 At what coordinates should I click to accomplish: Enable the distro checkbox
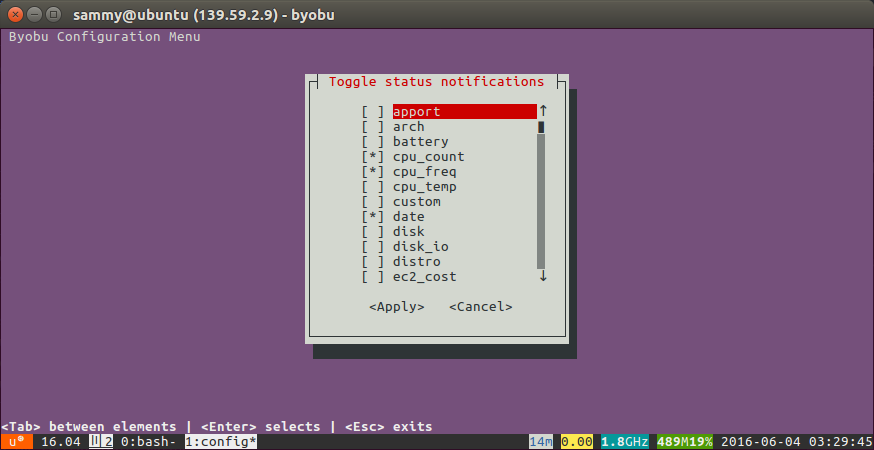373,262
